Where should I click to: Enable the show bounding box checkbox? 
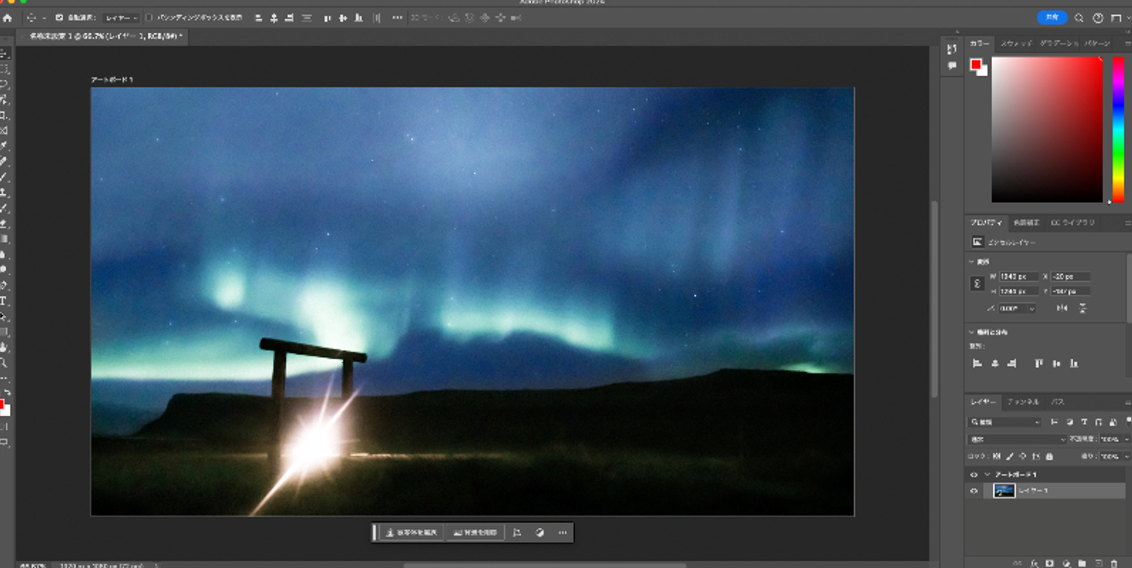click(149, 18)
